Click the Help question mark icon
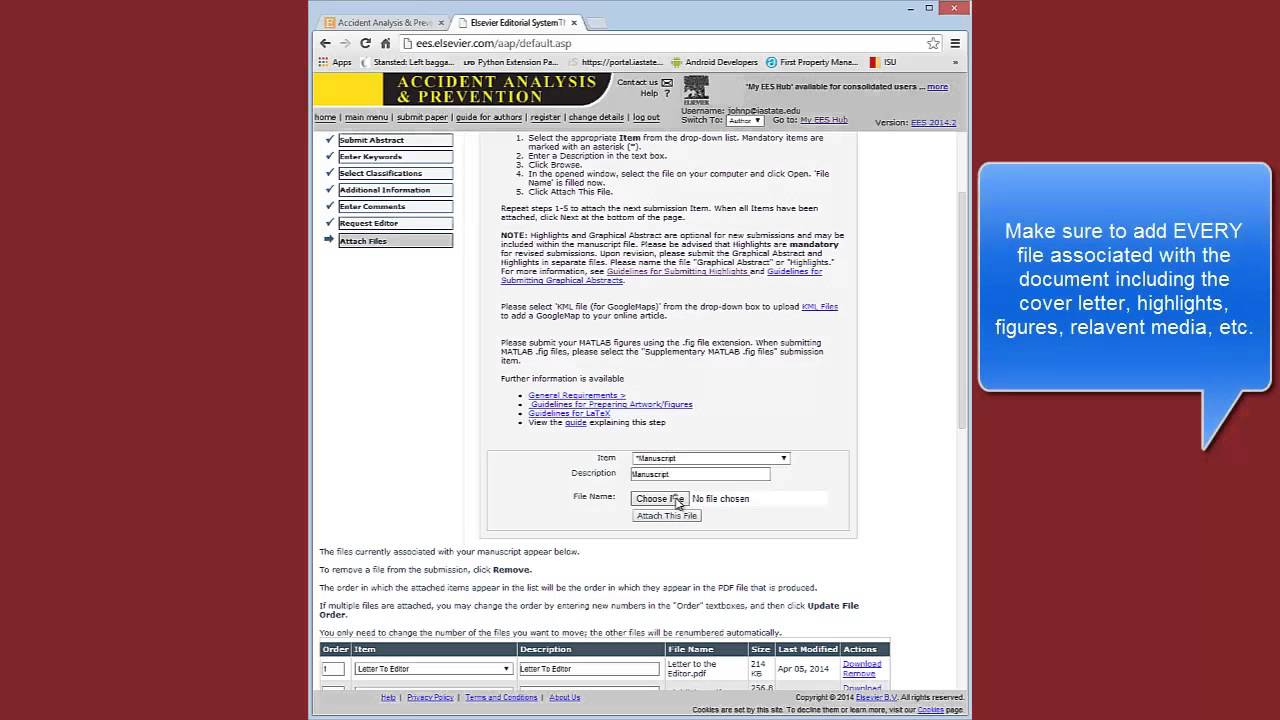This screenshot has width=1280, height=720. [667, 94]
